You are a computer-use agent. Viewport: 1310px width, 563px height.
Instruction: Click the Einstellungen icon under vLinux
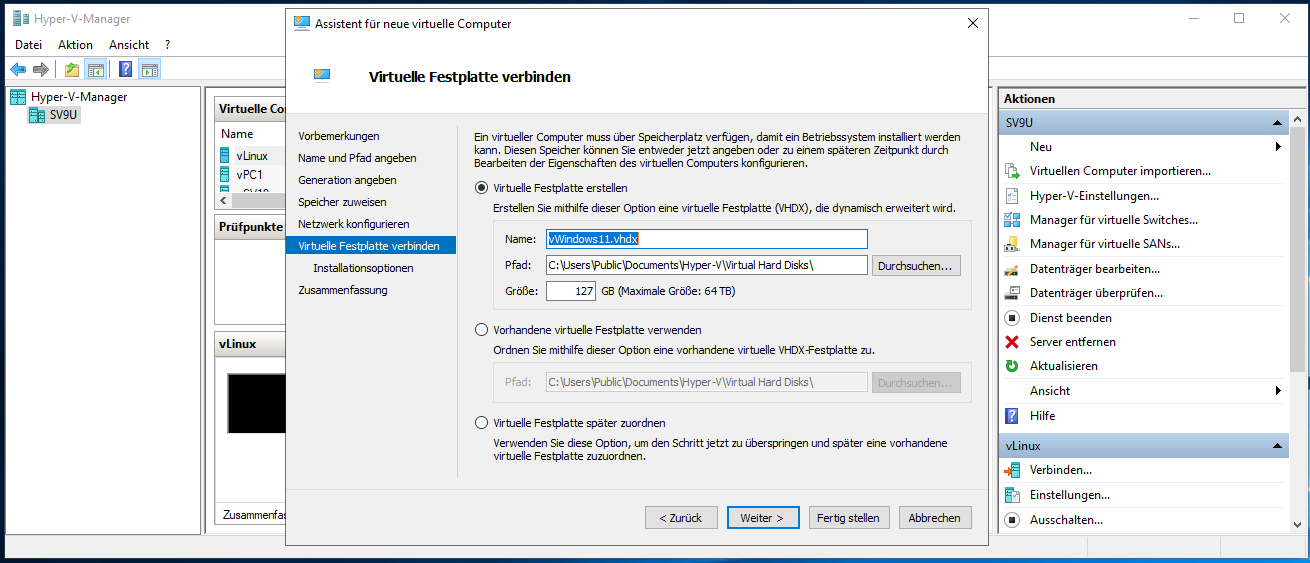(x=1011, y=495)
